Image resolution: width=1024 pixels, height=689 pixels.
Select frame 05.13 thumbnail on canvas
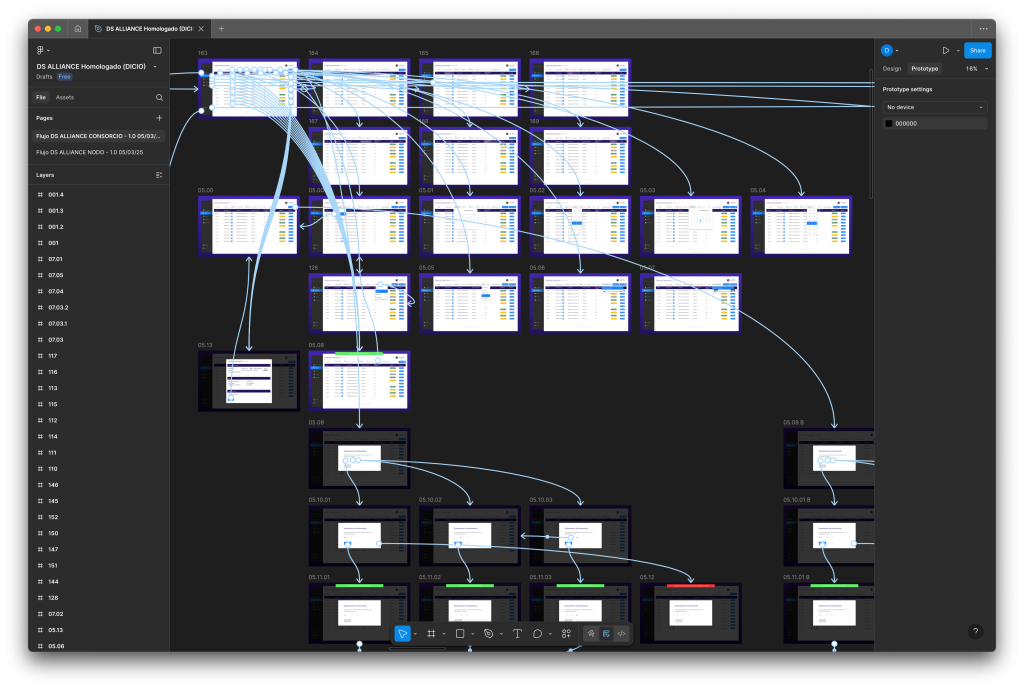point(249,381)
